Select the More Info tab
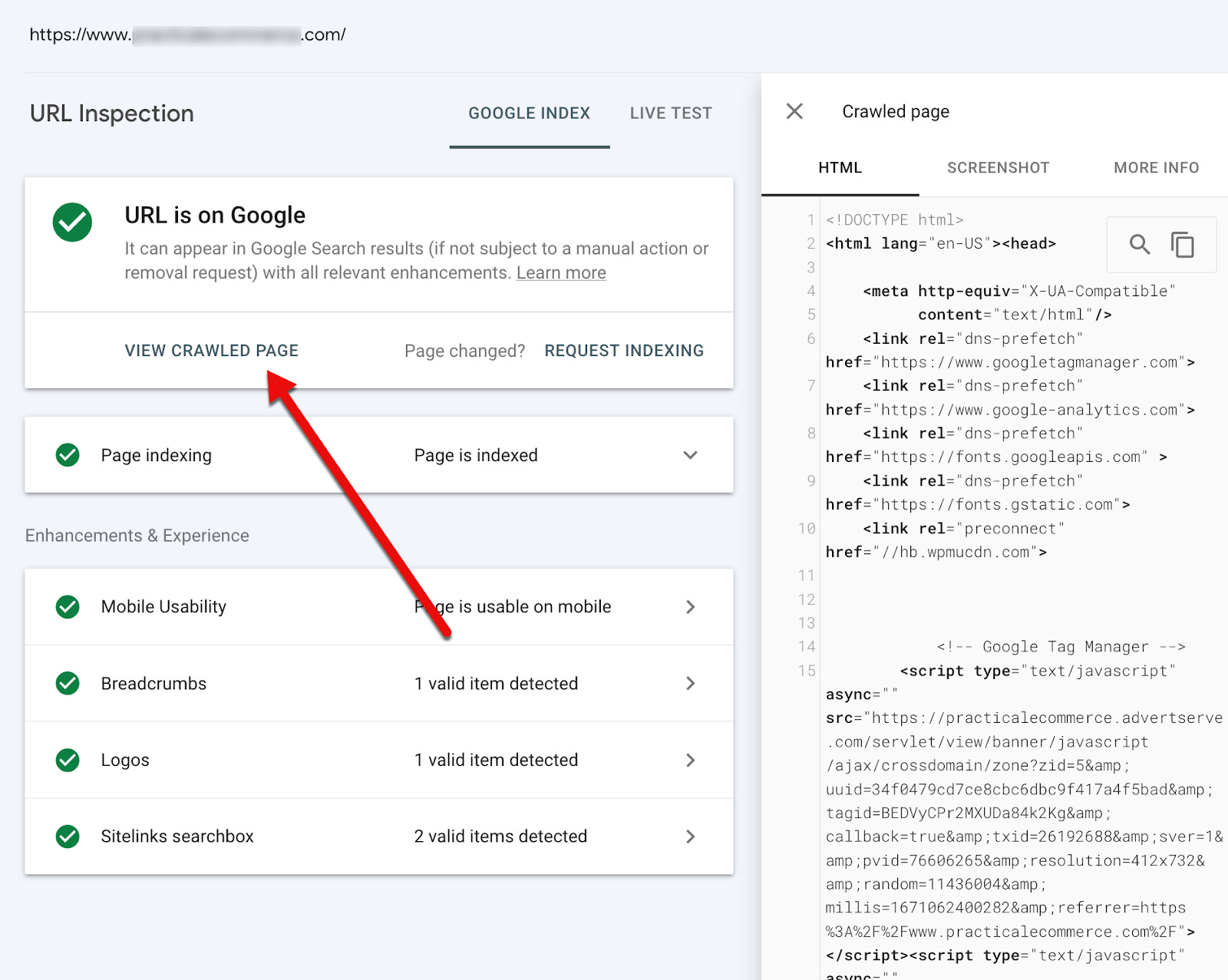The height and width of the screenshot is (980, 1228). click(1156, 167)
